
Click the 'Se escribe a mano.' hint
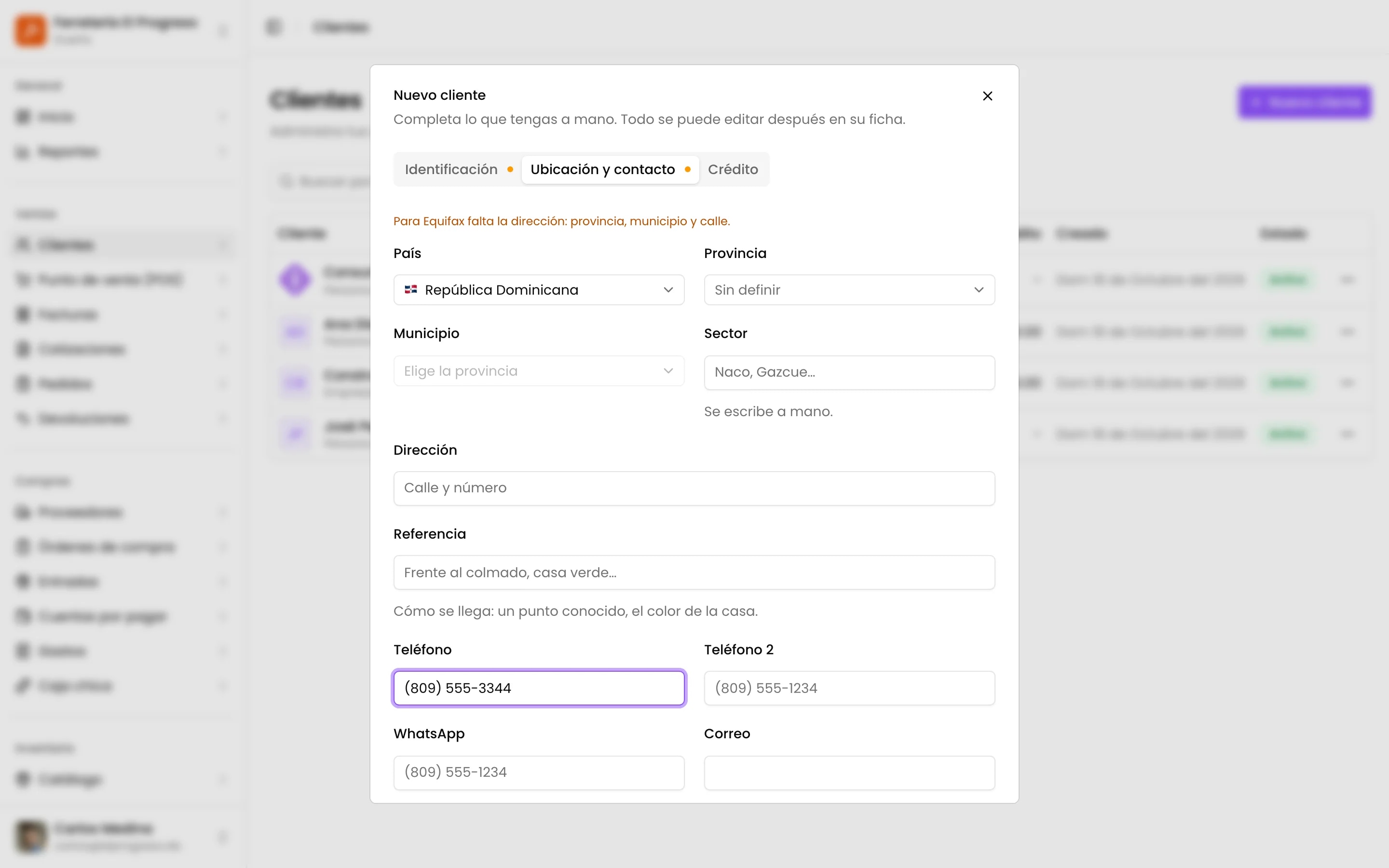click(x=768, y=412)
